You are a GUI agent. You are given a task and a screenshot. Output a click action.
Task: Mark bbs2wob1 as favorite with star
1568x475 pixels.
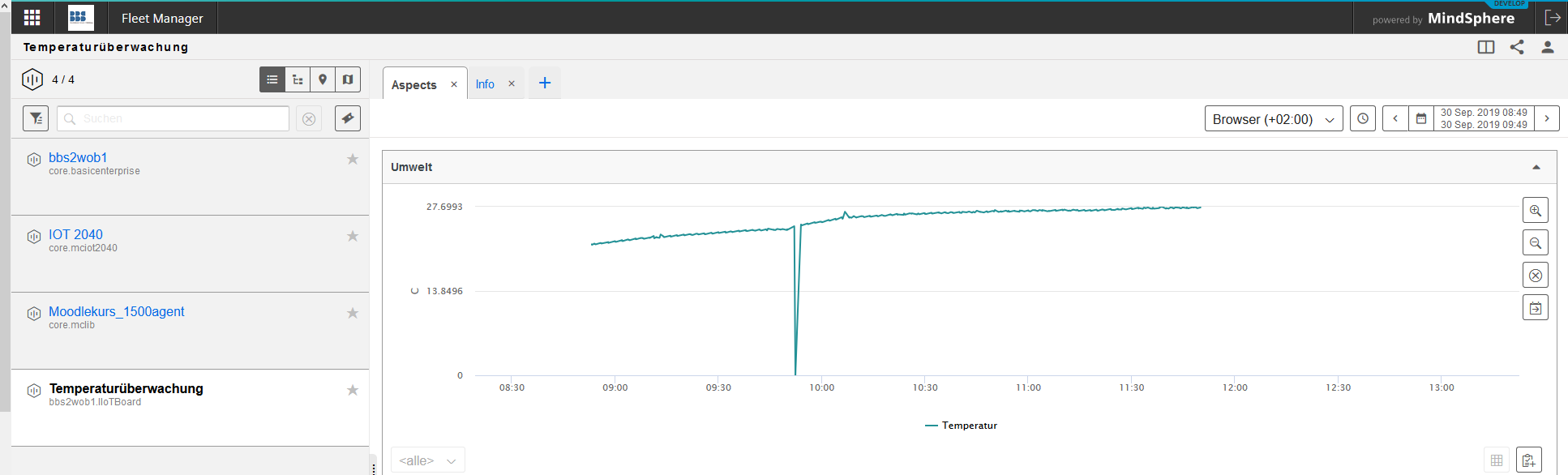[353, 159]
